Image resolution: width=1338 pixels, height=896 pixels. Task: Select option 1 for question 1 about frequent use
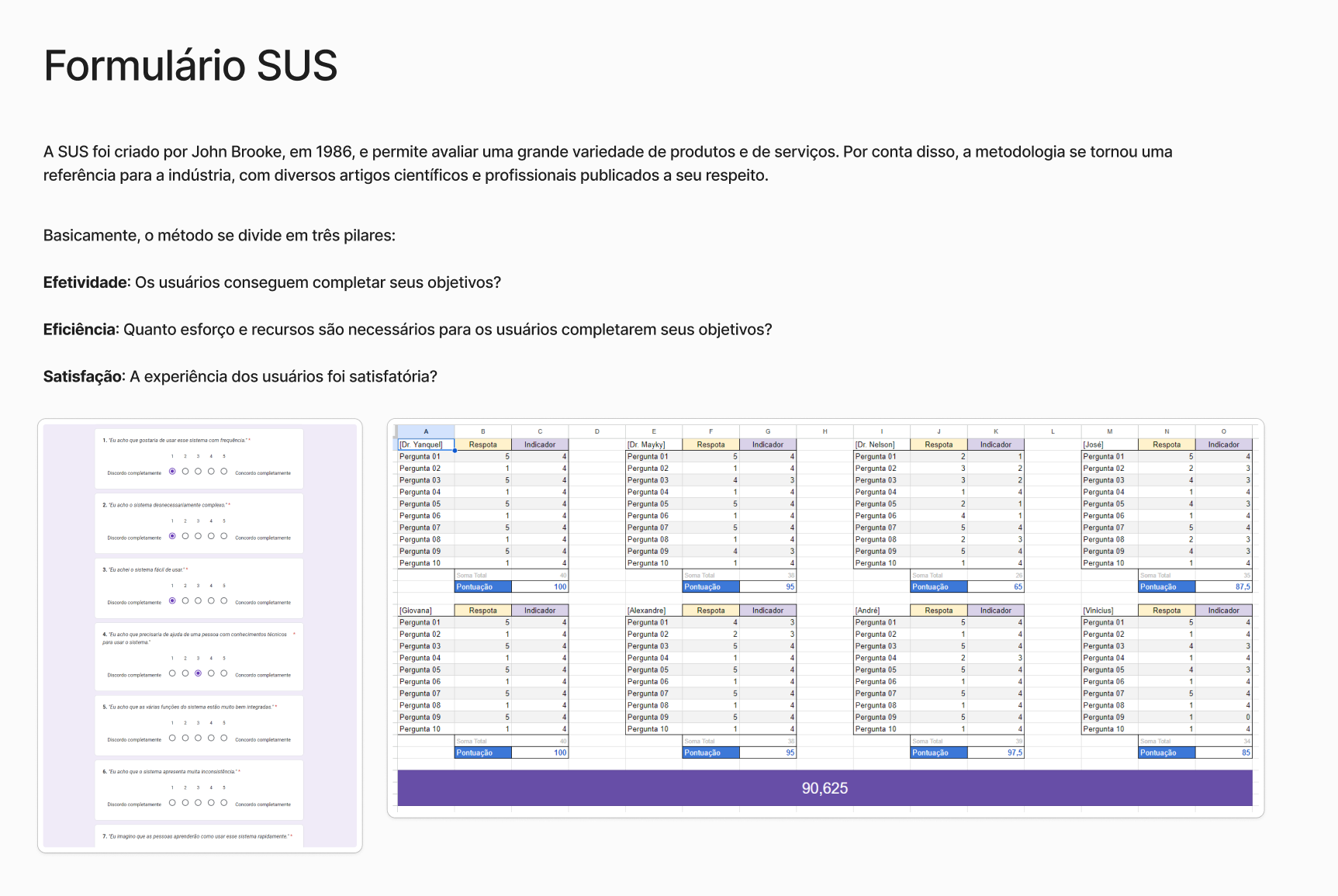pyautogui.click(x=172, y=472)
